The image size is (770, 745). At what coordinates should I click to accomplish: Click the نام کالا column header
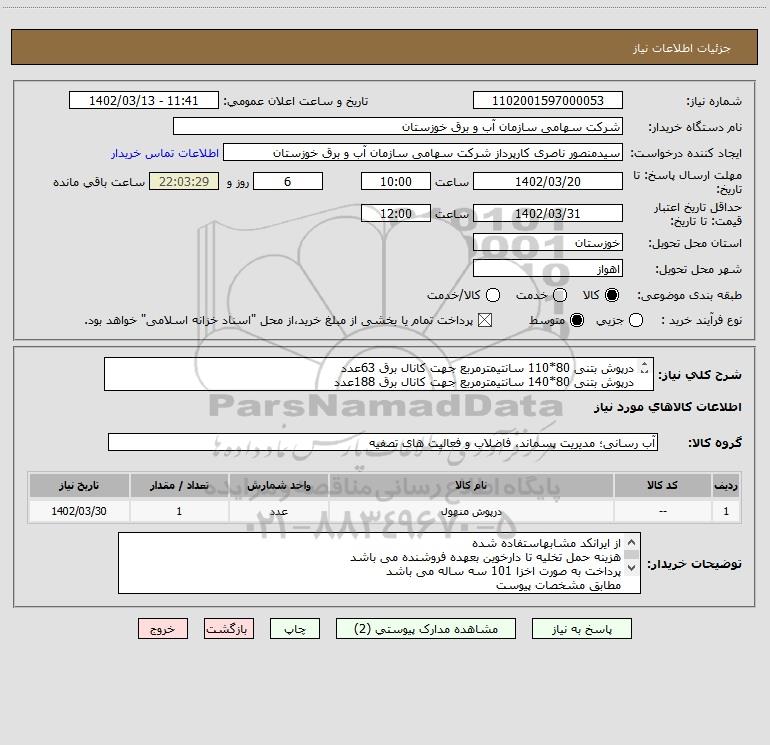pyautogui.click(x=470, y=485)
